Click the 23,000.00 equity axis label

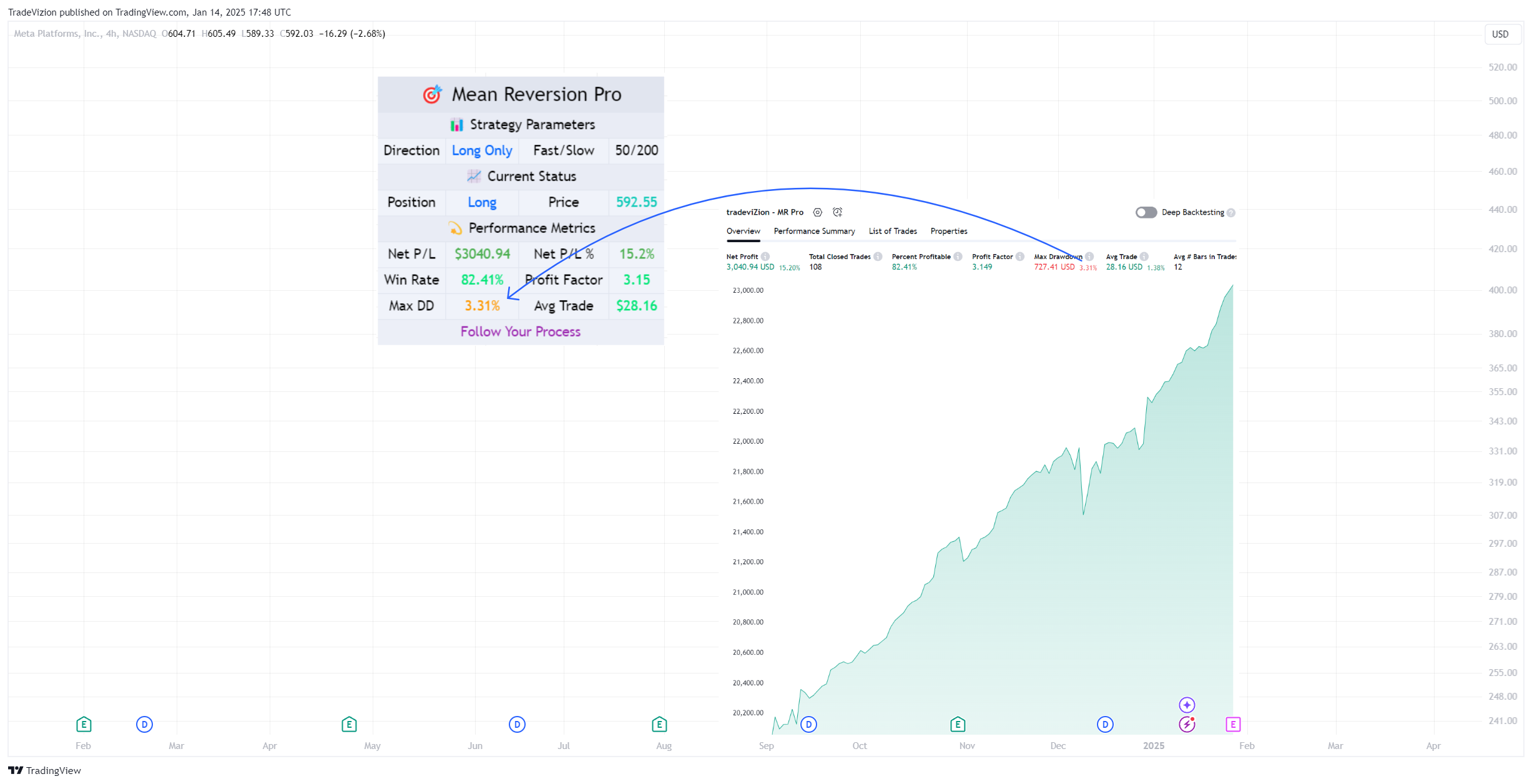point(748,290)
